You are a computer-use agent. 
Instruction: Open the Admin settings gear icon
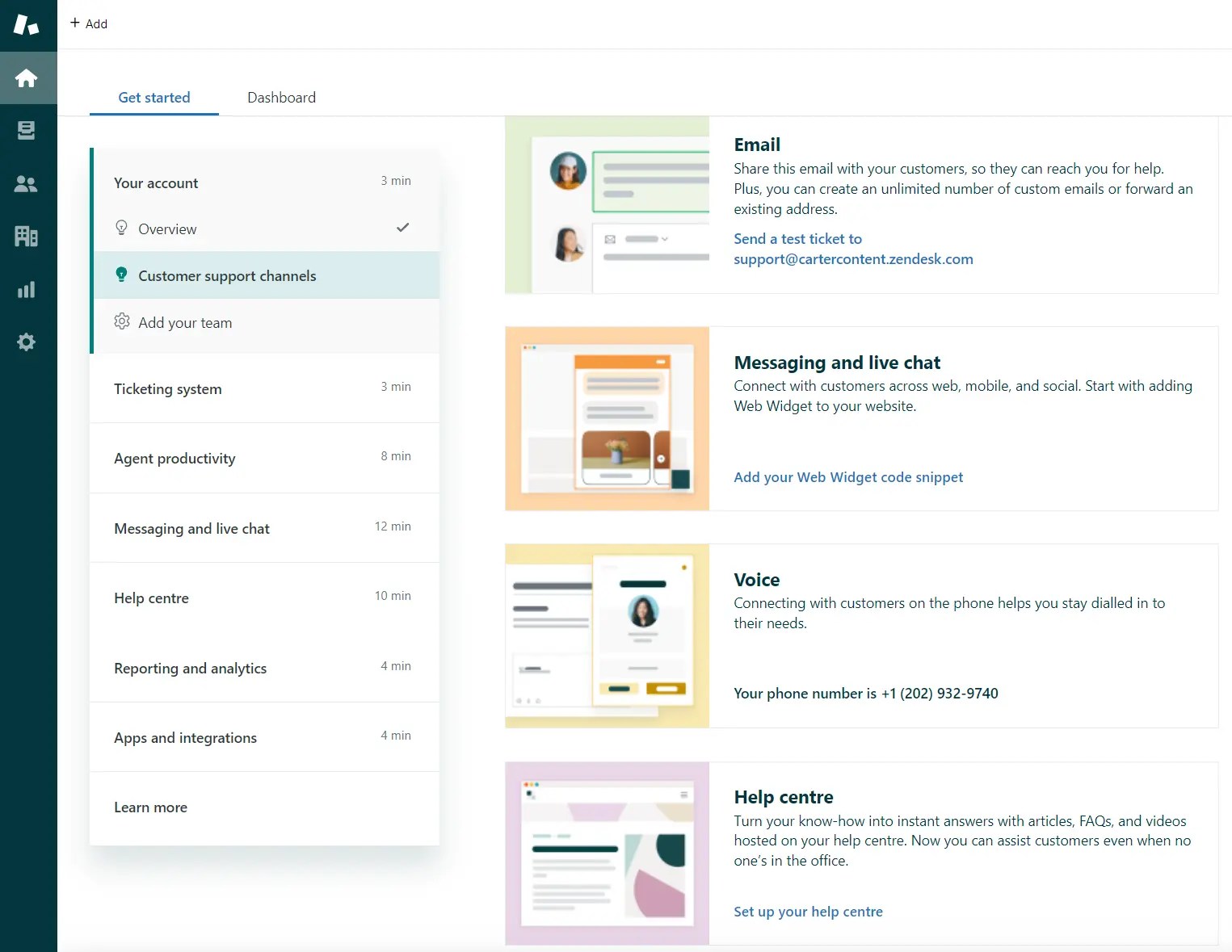(x=27, y=342)
